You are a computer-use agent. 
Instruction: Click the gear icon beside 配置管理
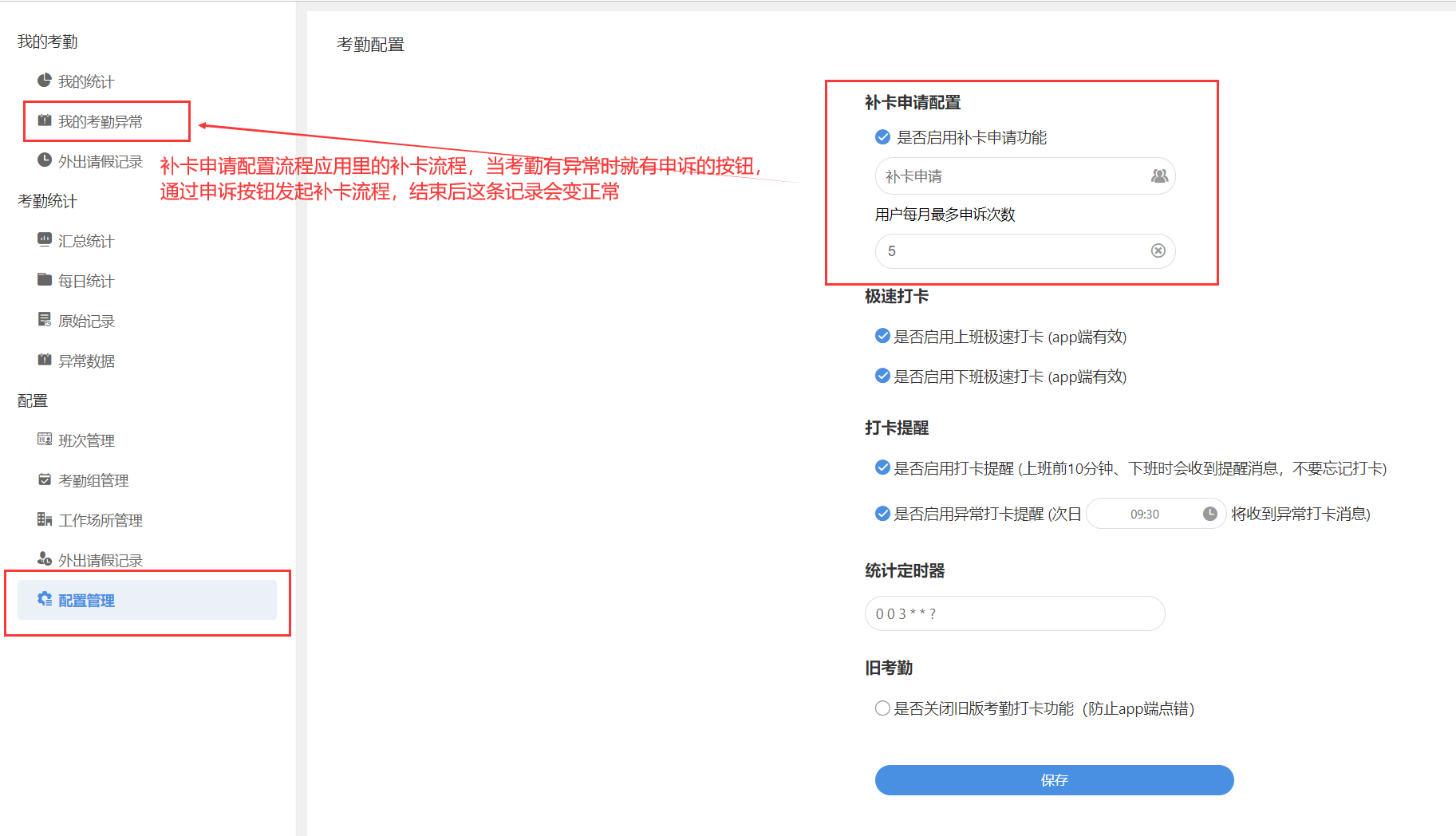point(45,599)
